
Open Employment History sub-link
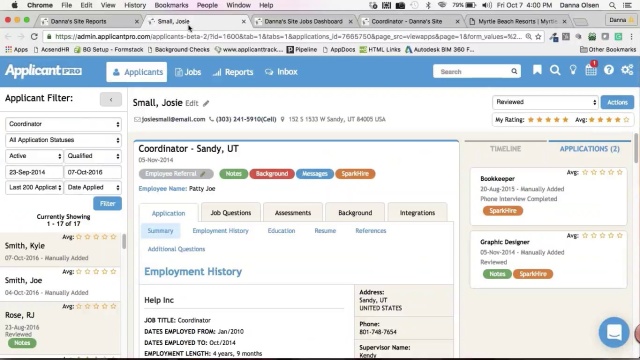click(x=220, y=231)
